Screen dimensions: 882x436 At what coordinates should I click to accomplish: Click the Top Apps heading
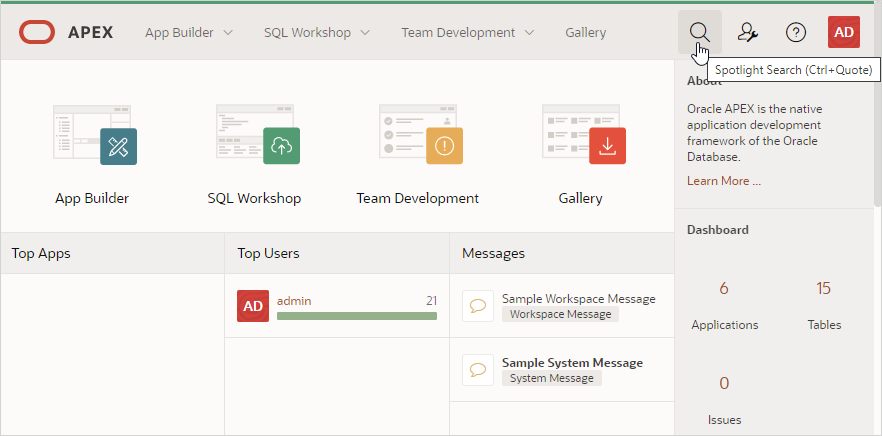click(41, 253)
